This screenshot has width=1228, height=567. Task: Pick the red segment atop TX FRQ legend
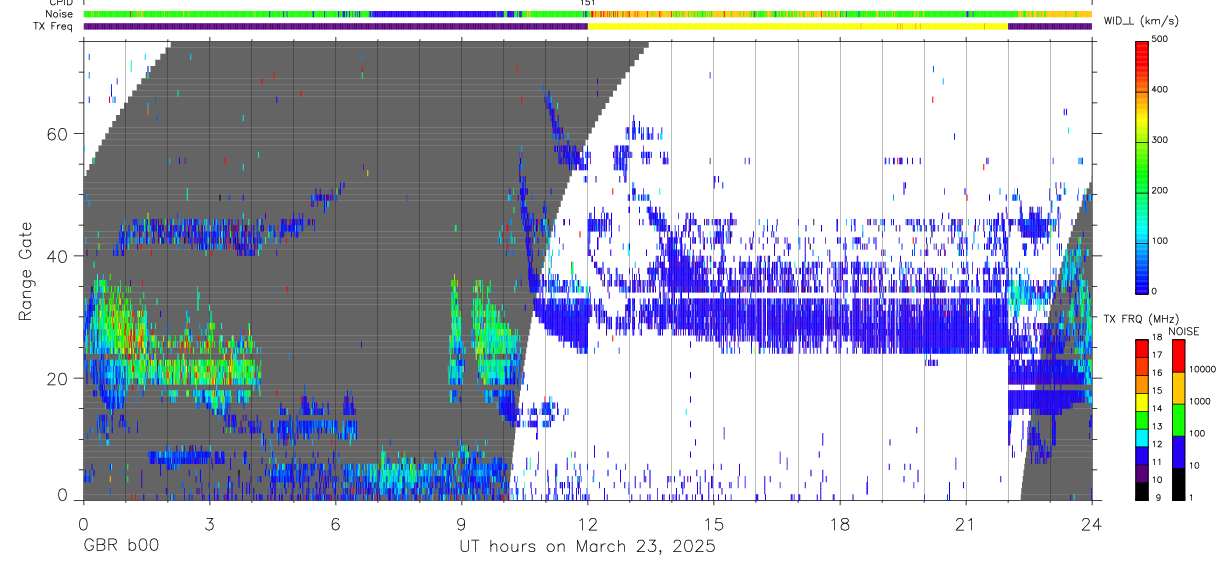[1142, 348]
